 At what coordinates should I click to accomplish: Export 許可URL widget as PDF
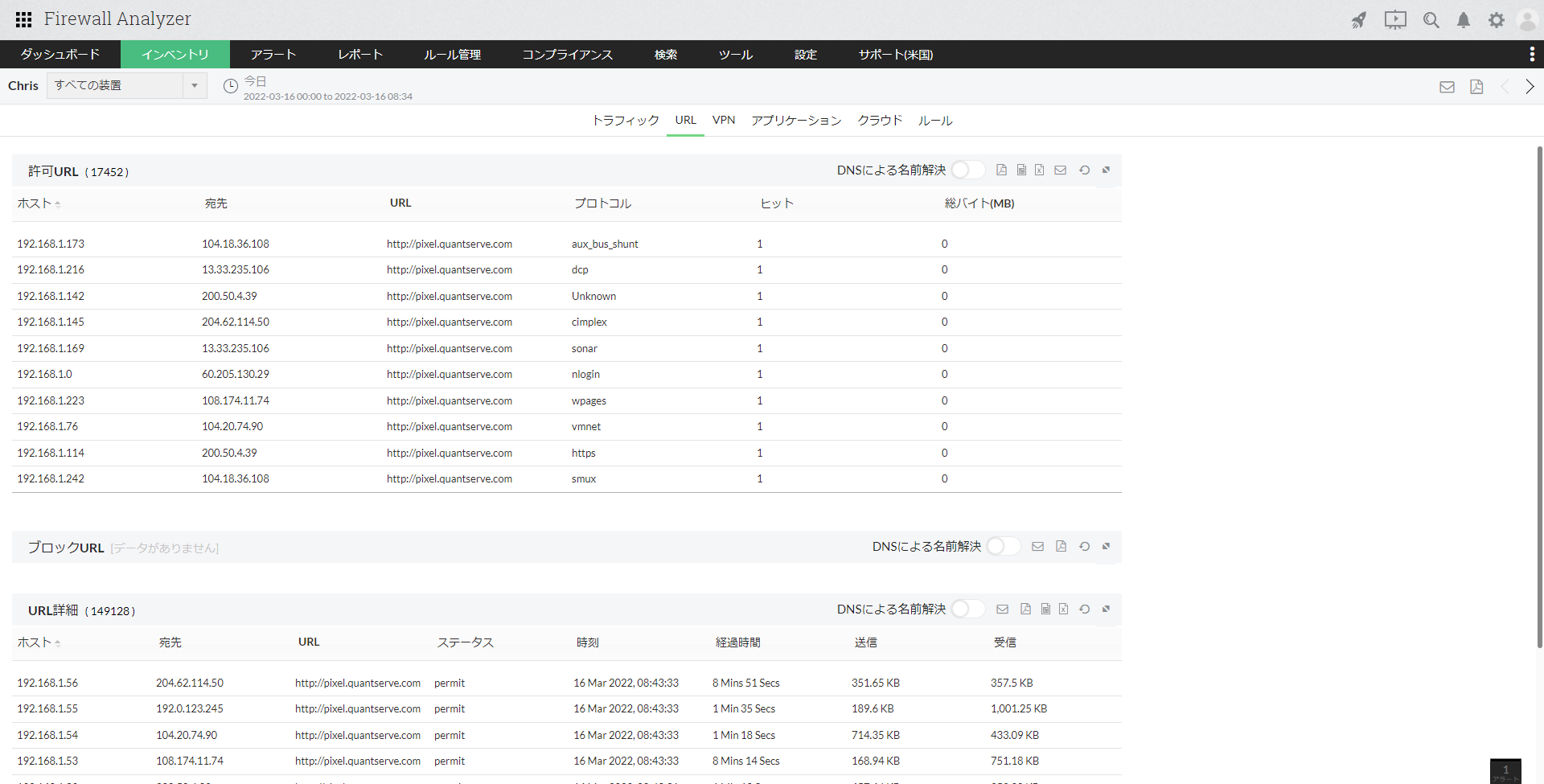click(x=1001, y=170)
